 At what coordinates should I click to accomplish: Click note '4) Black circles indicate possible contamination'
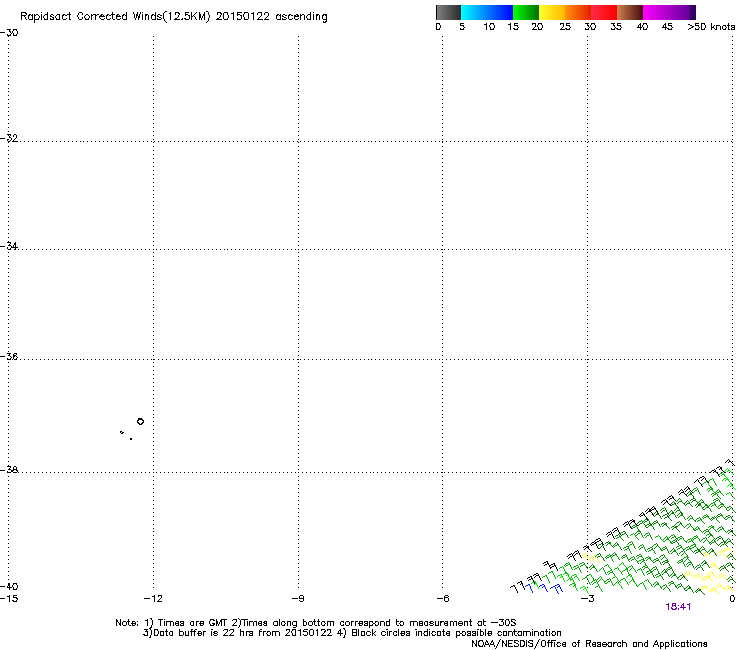click(449, 633)
